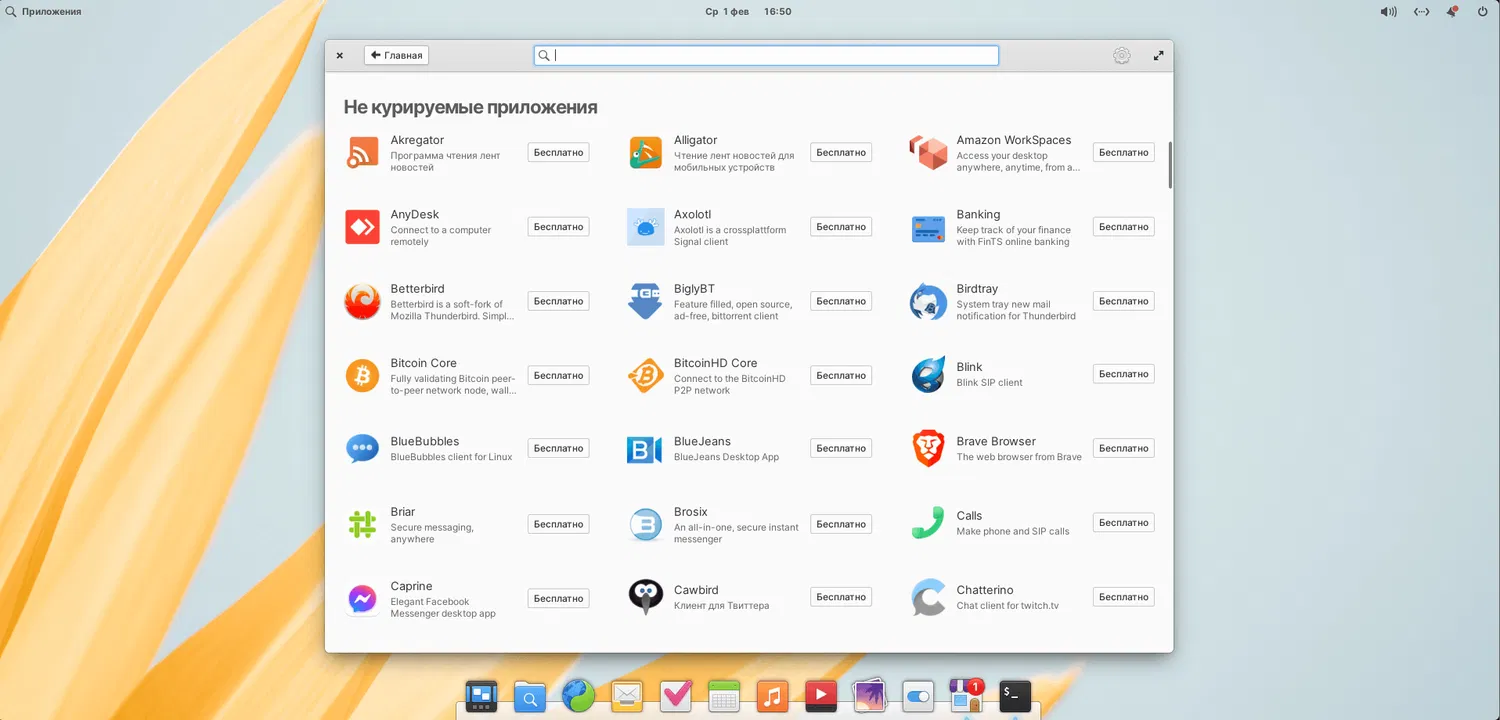Image resolution: width=1500 pixels, height=720 pixels.
Task: Click the Akregator app icon
Action: coord(362,153)
